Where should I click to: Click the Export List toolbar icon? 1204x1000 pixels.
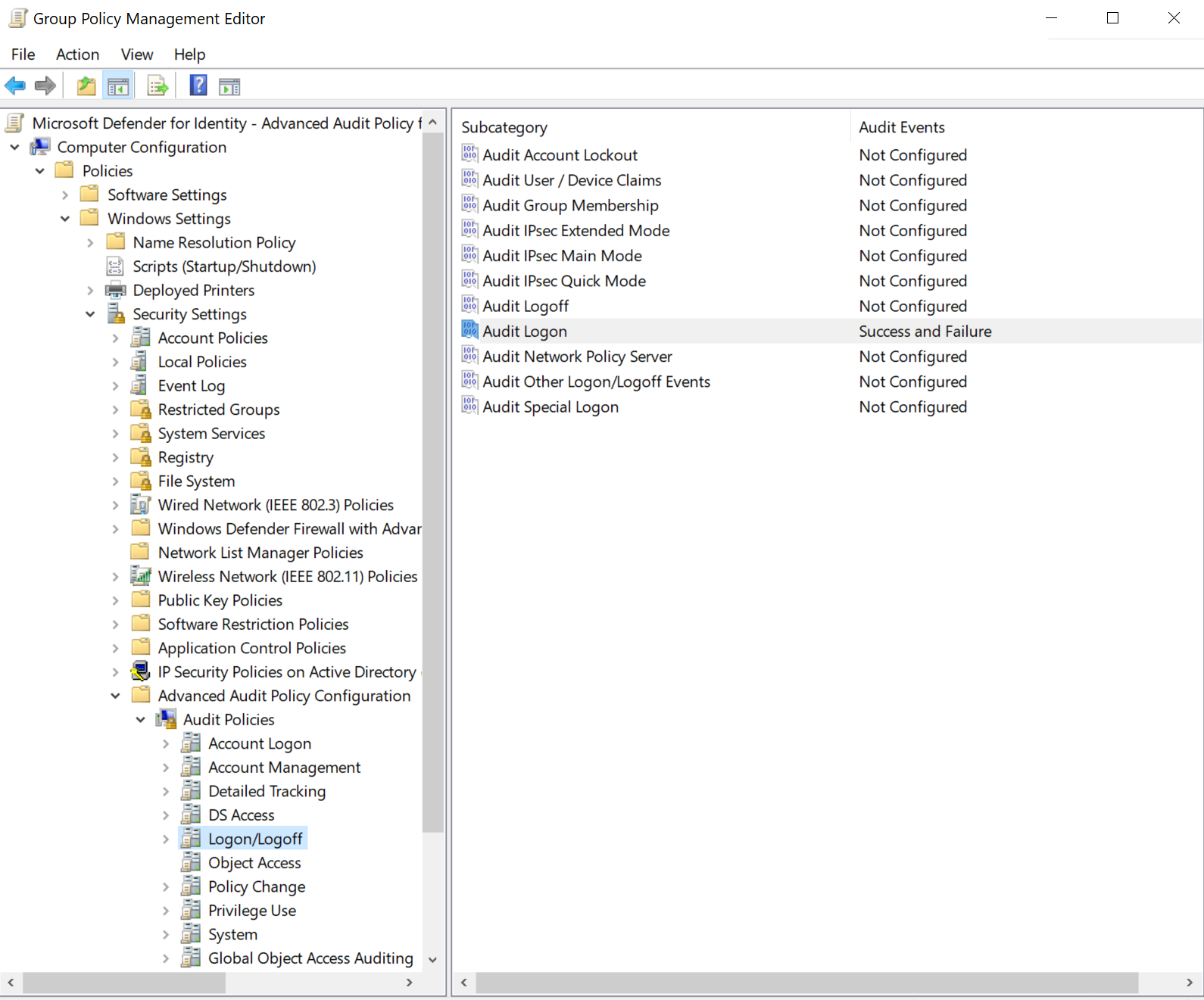coord(158,86)
